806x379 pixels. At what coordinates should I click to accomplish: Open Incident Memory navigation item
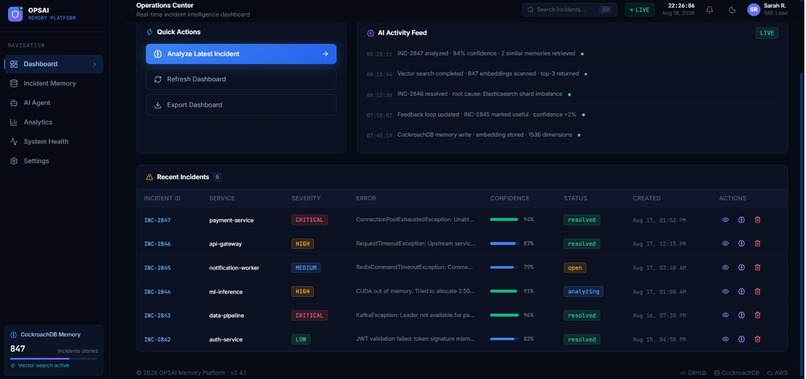53,83
